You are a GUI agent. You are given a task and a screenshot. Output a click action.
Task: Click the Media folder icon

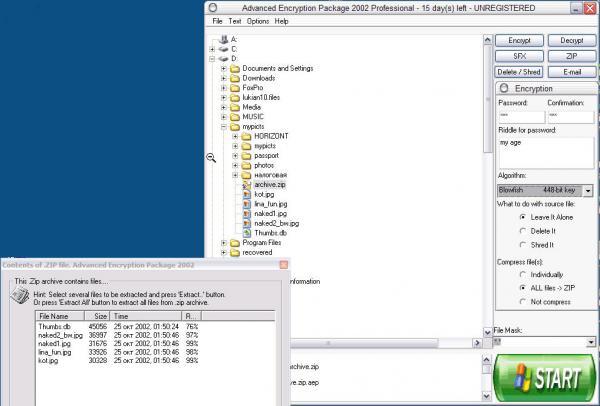click(235, 107)
